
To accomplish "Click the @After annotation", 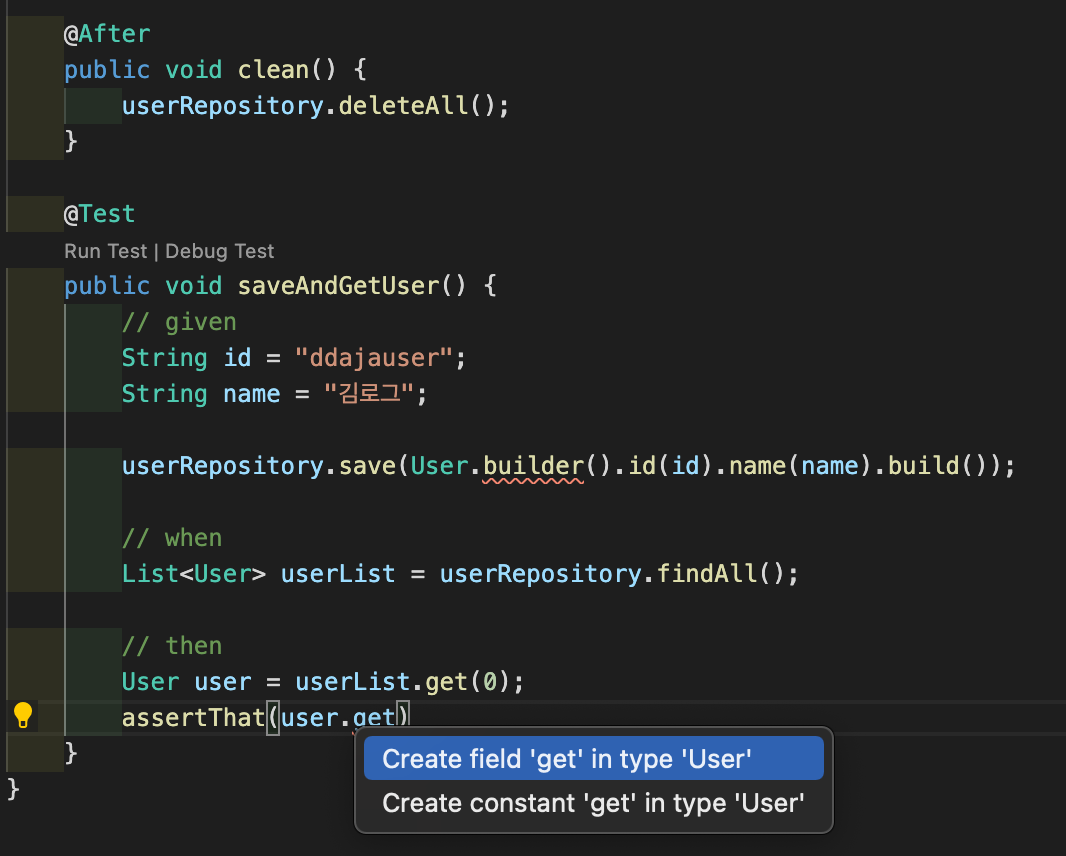I will pos(107,34).
